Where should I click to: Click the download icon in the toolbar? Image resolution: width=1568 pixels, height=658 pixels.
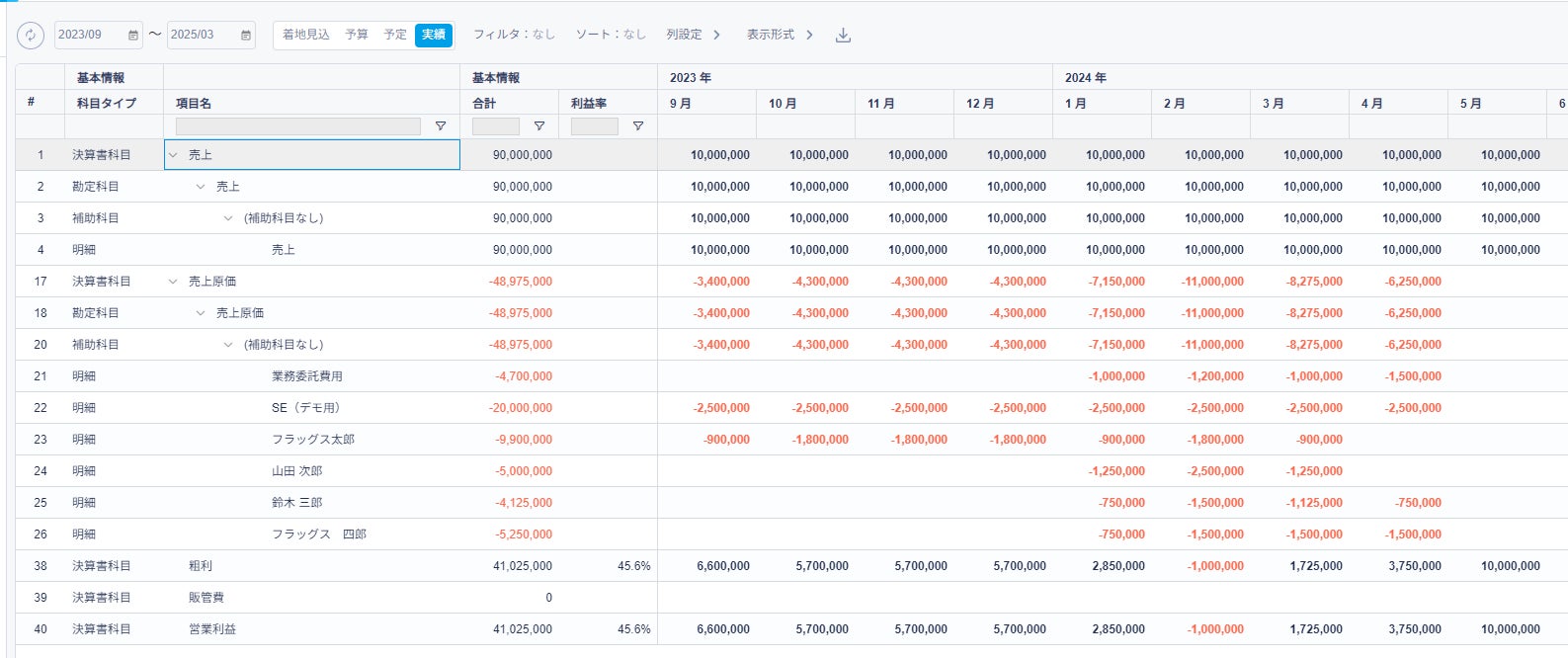tap(843, 36)
